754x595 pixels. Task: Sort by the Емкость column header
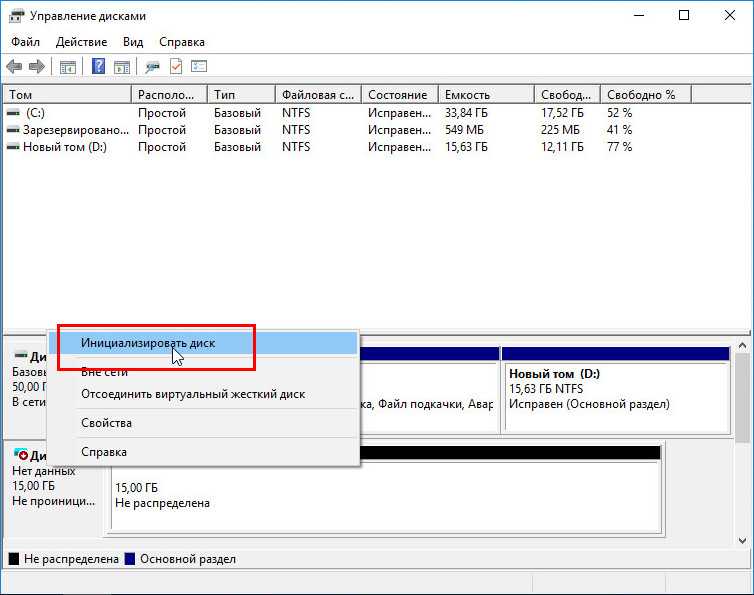click(487, 95)
